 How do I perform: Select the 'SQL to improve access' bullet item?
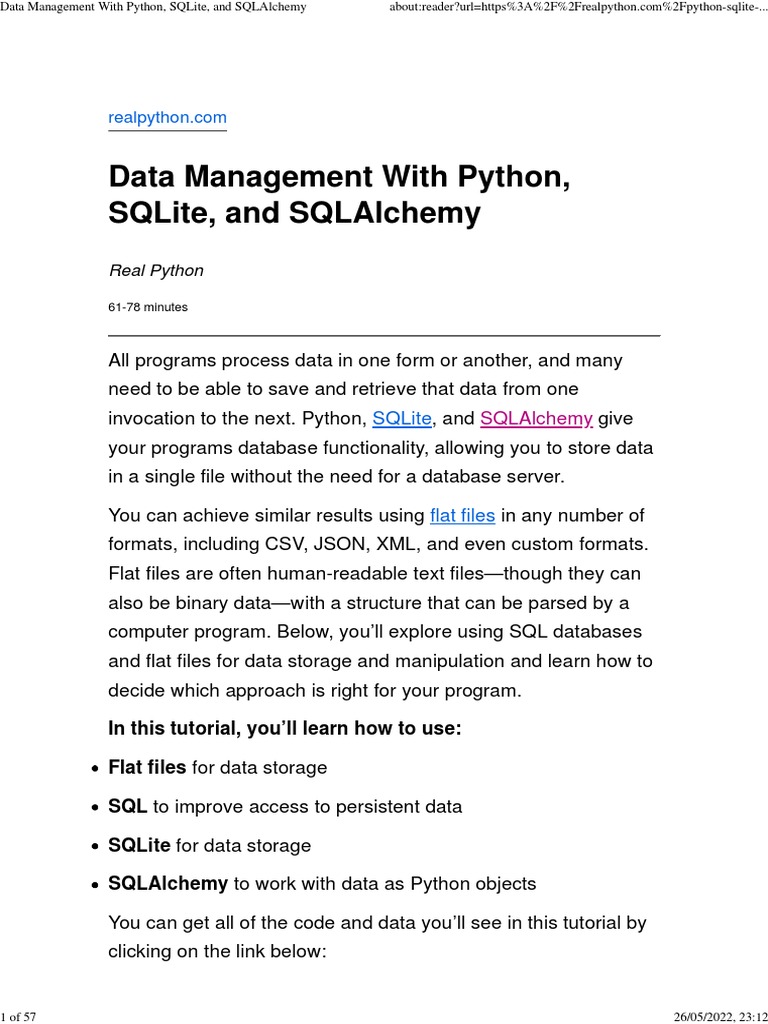click(x=284, y=807)
